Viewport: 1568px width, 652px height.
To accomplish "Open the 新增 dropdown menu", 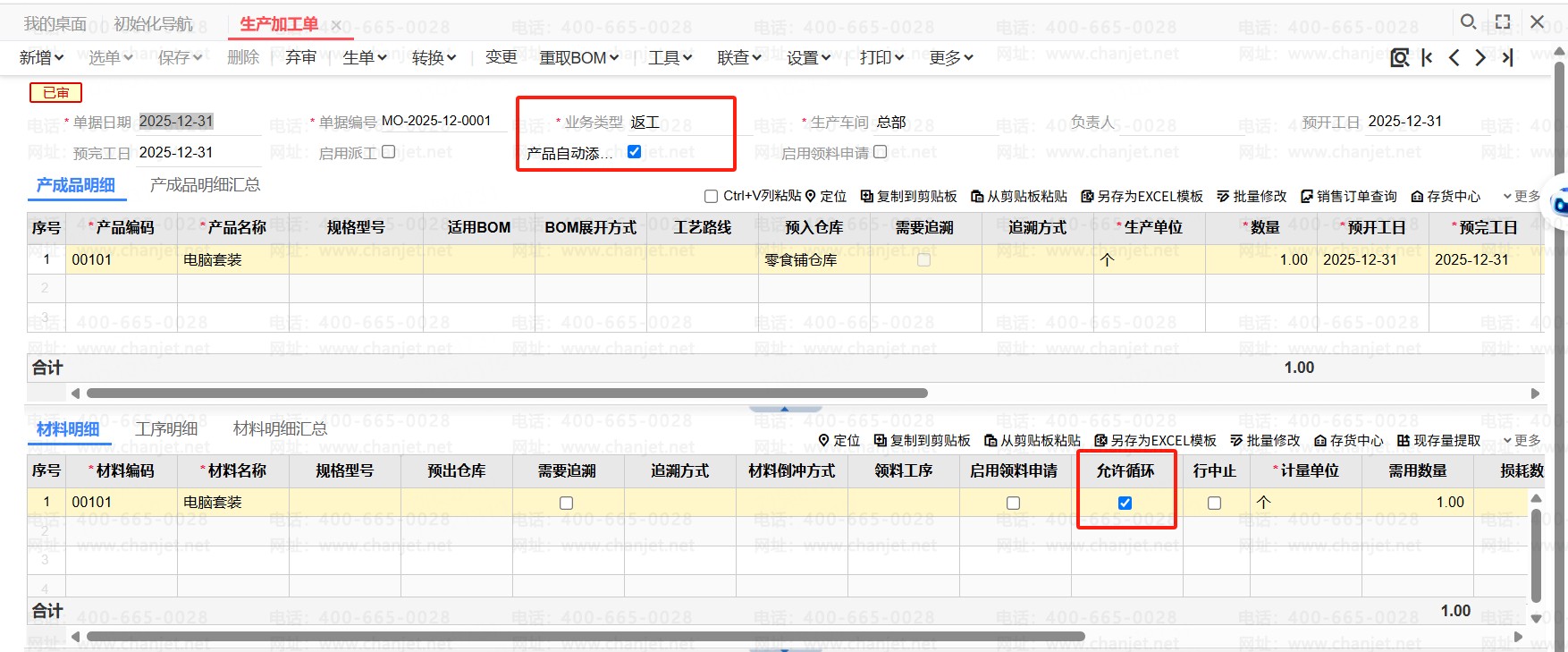I will (x=42, y=58).
